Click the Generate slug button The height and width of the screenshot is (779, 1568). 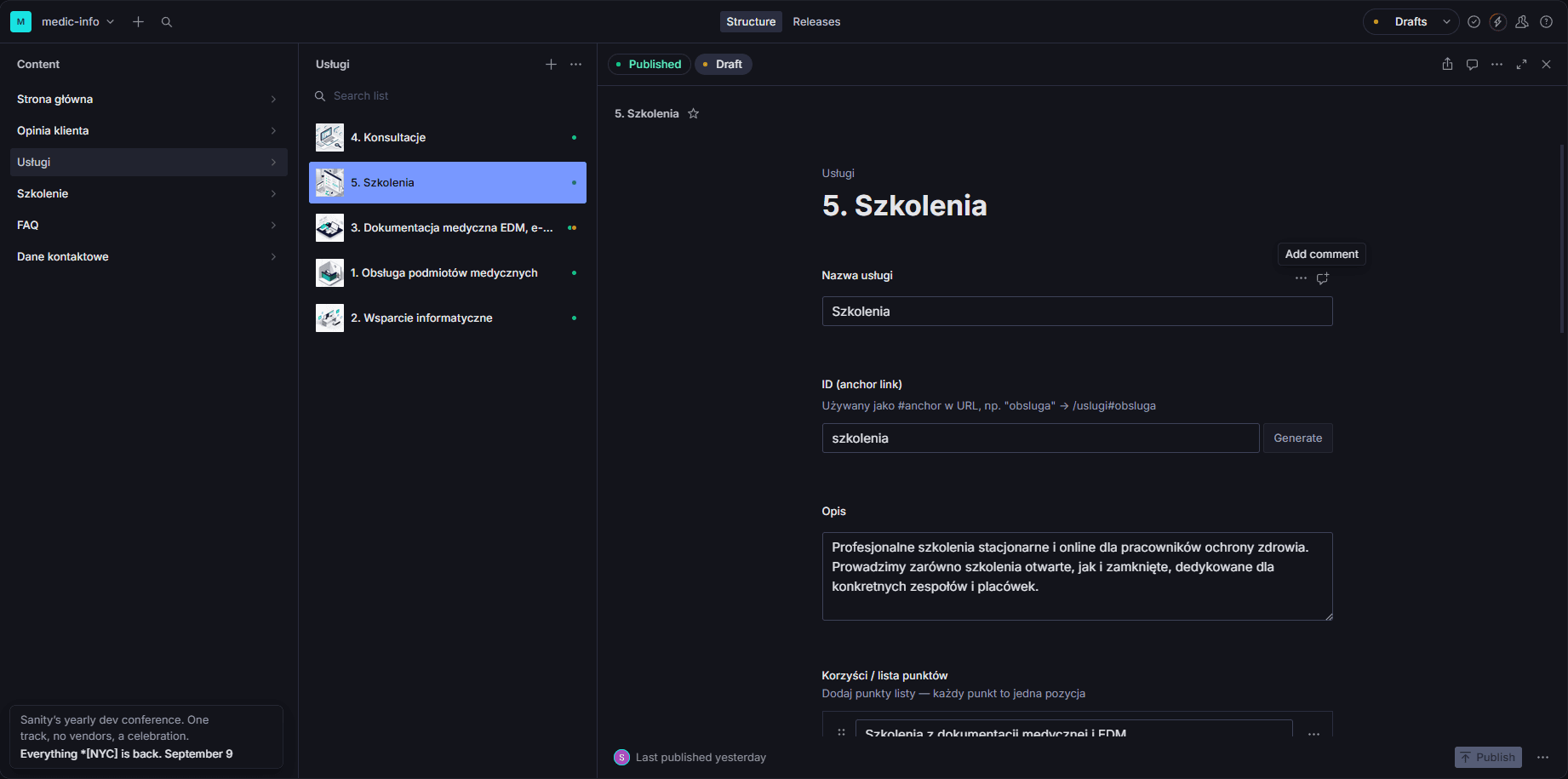coord(1298,438)
